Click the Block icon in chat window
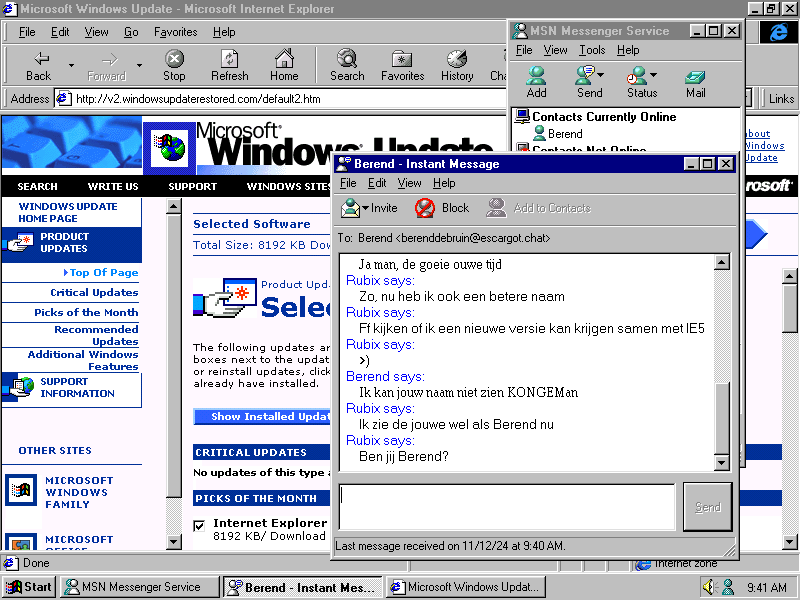 [x=425, y=208]
